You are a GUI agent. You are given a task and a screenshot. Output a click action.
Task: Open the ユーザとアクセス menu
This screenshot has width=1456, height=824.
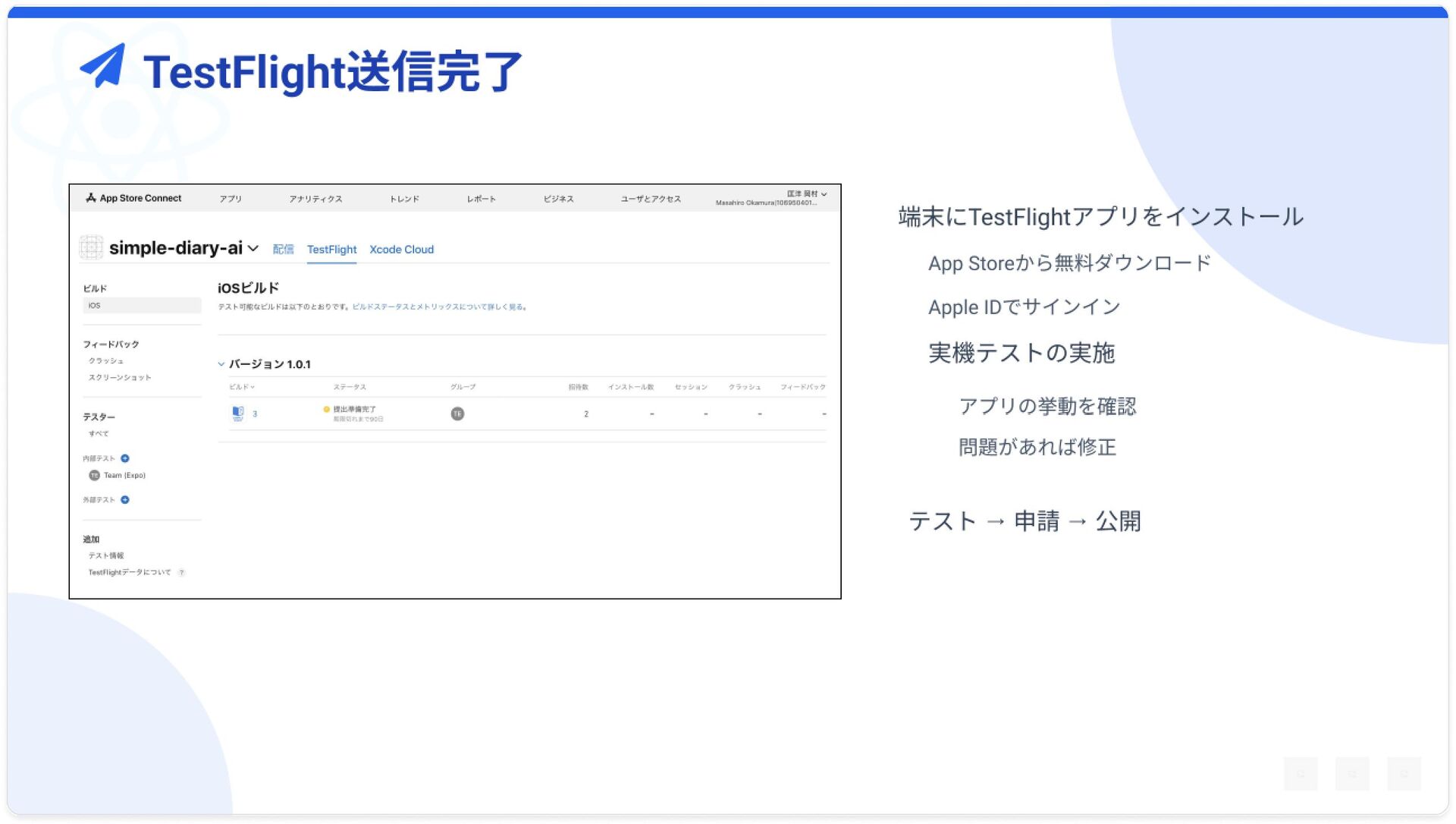coord(651,199)
